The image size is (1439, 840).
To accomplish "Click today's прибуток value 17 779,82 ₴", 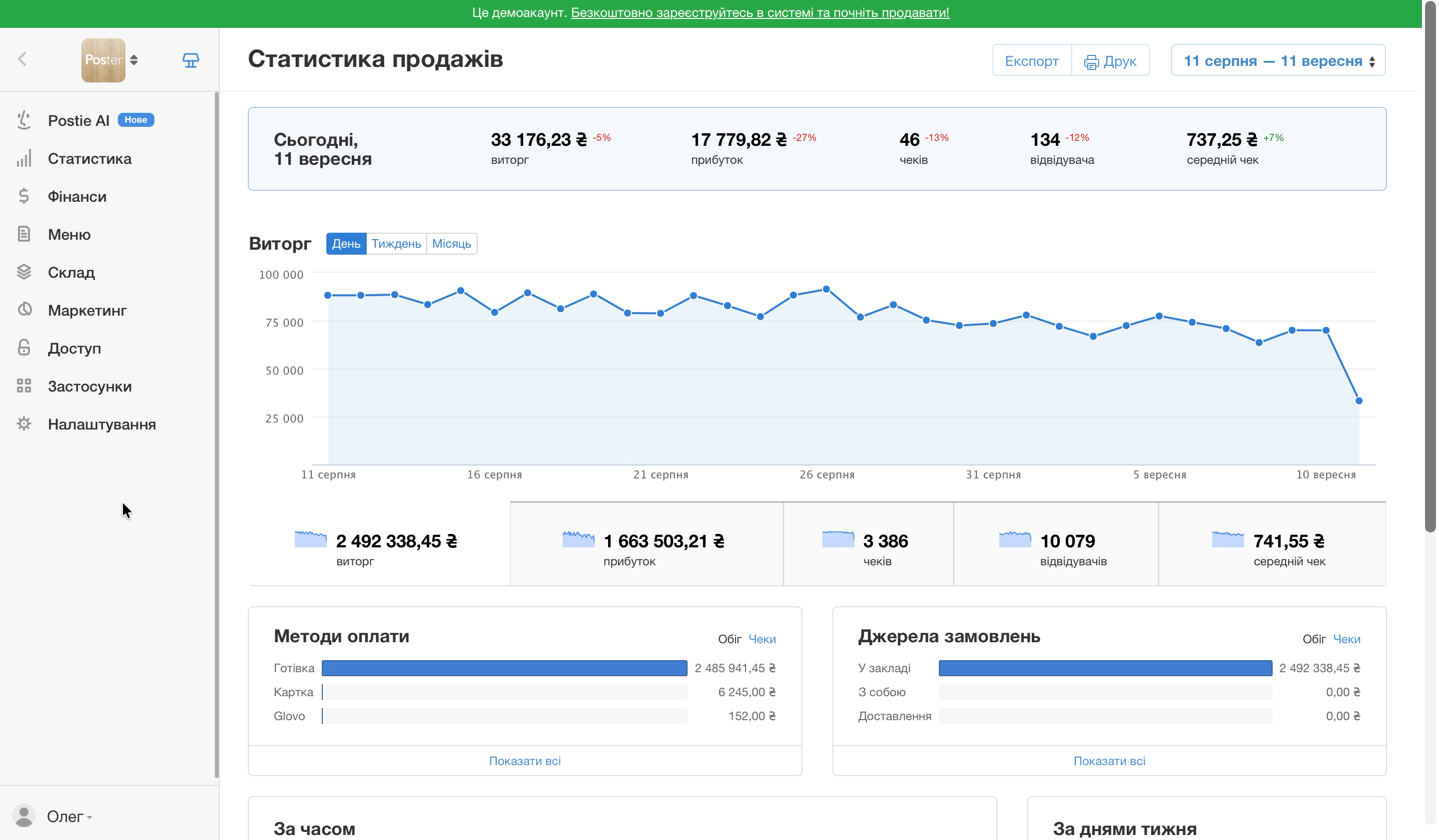I will pos(739,139).
